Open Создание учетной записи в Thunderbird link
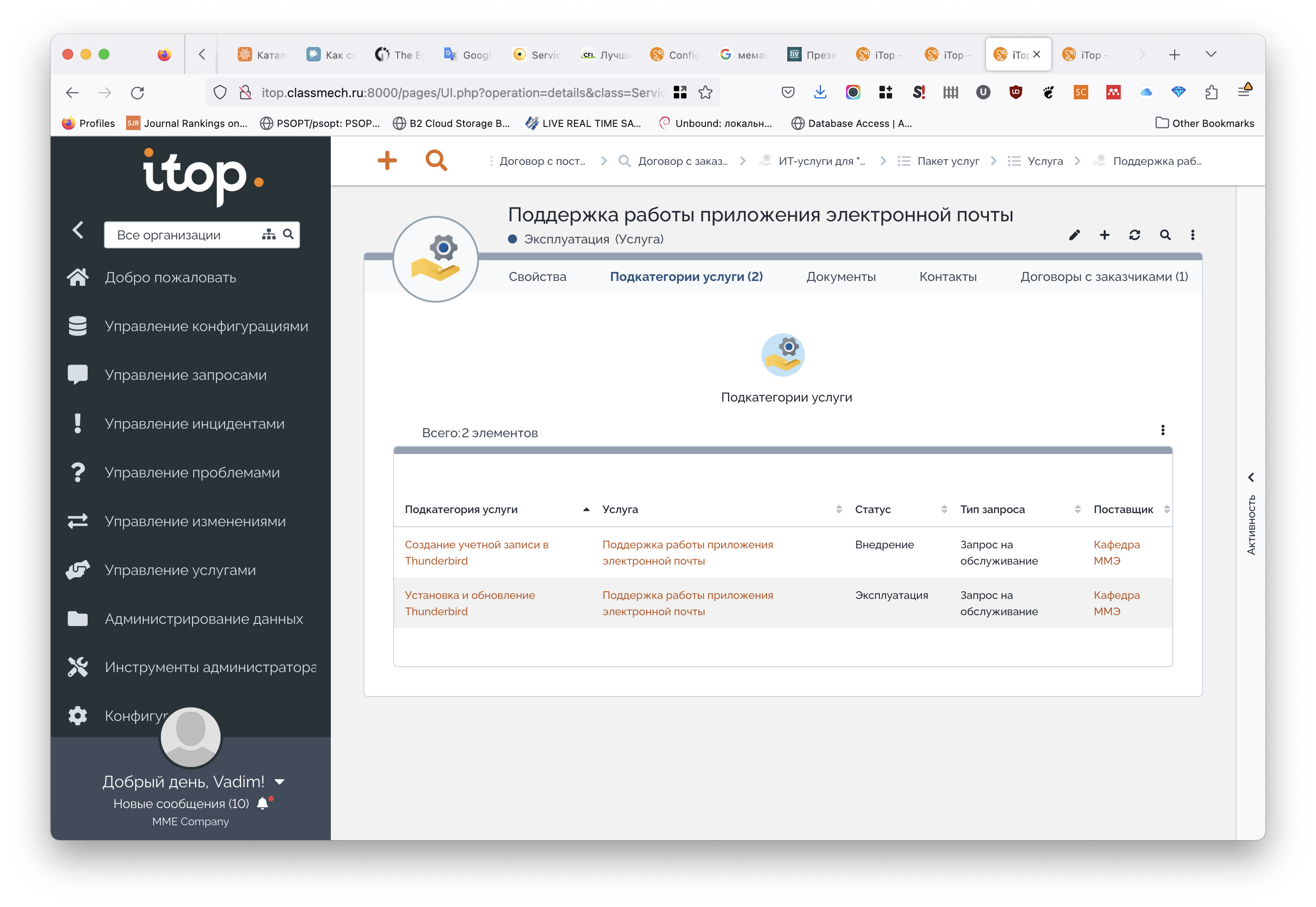The width and height of the screenshot is (1316, 907). 476,553
